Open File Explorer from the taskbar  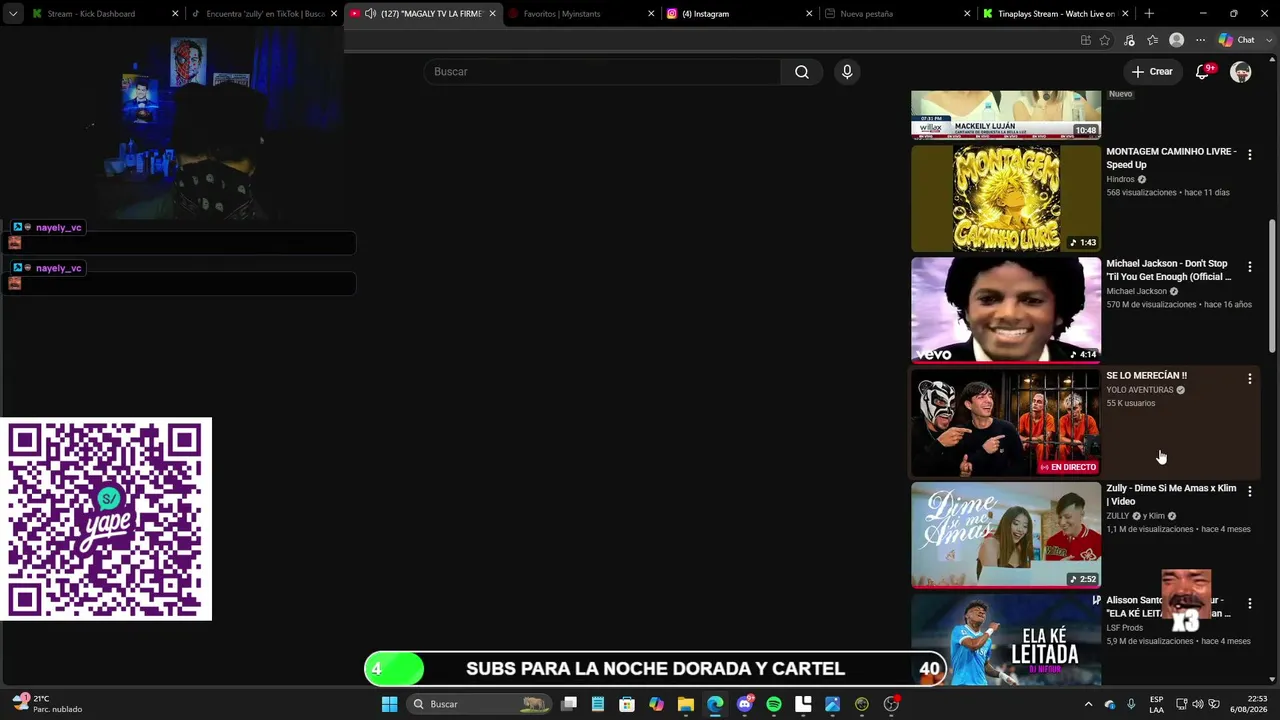[x=686, y=704]
